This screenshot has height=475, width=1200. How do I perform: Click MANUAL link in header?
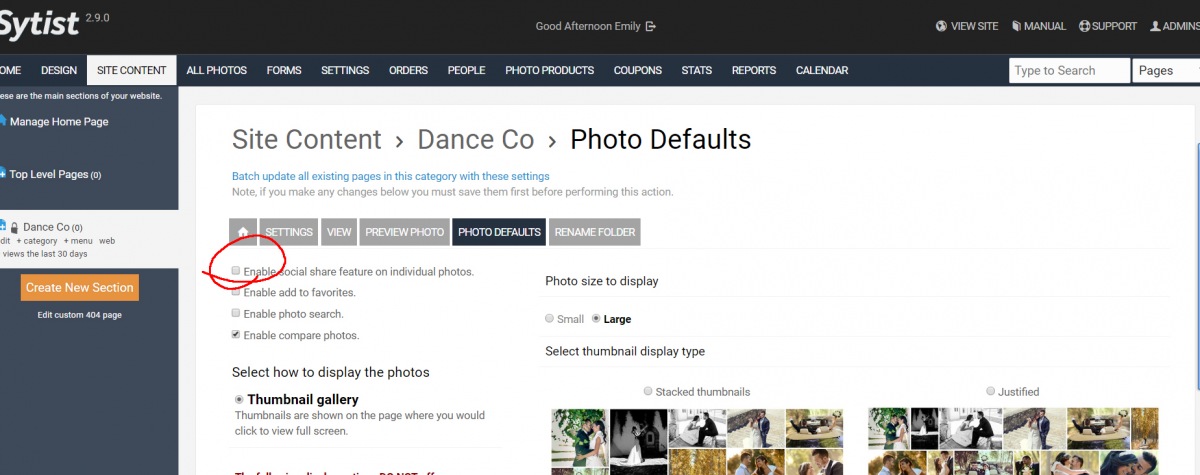1045,26
